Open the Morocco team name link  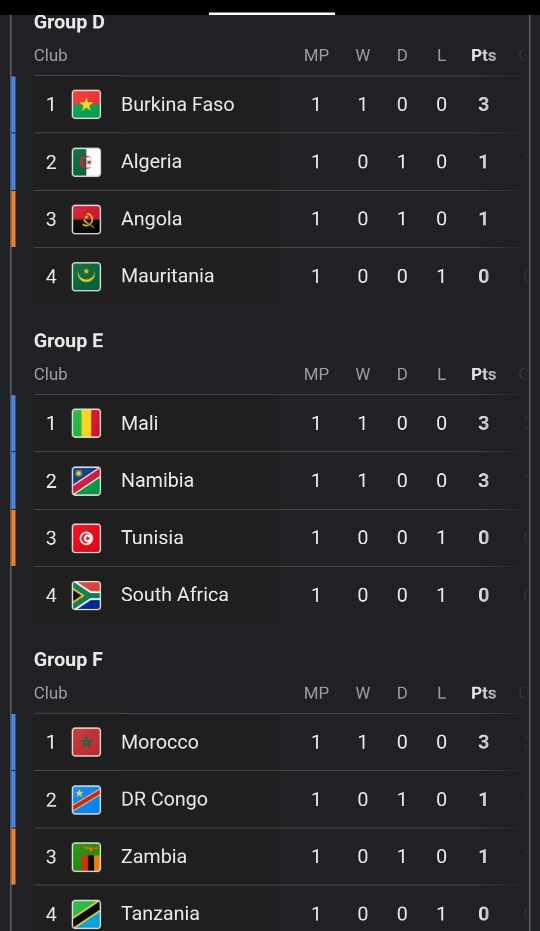(160, 742)
